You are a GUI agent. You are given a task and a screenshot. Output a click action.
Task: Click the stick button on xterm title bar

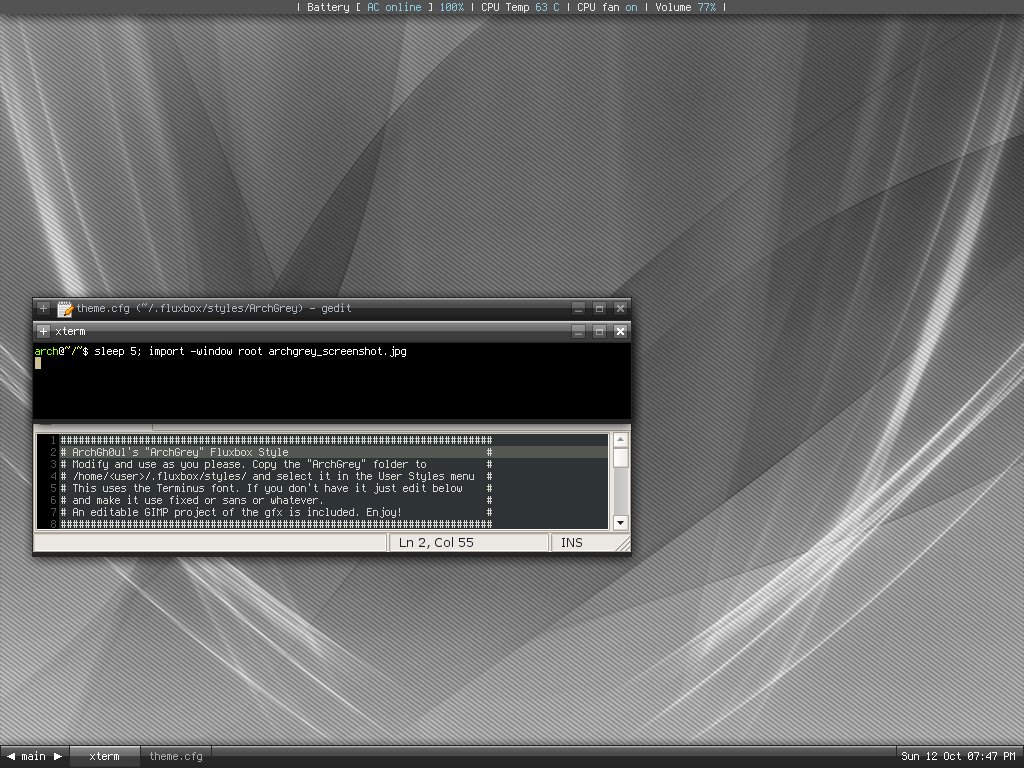coord(43,331)
